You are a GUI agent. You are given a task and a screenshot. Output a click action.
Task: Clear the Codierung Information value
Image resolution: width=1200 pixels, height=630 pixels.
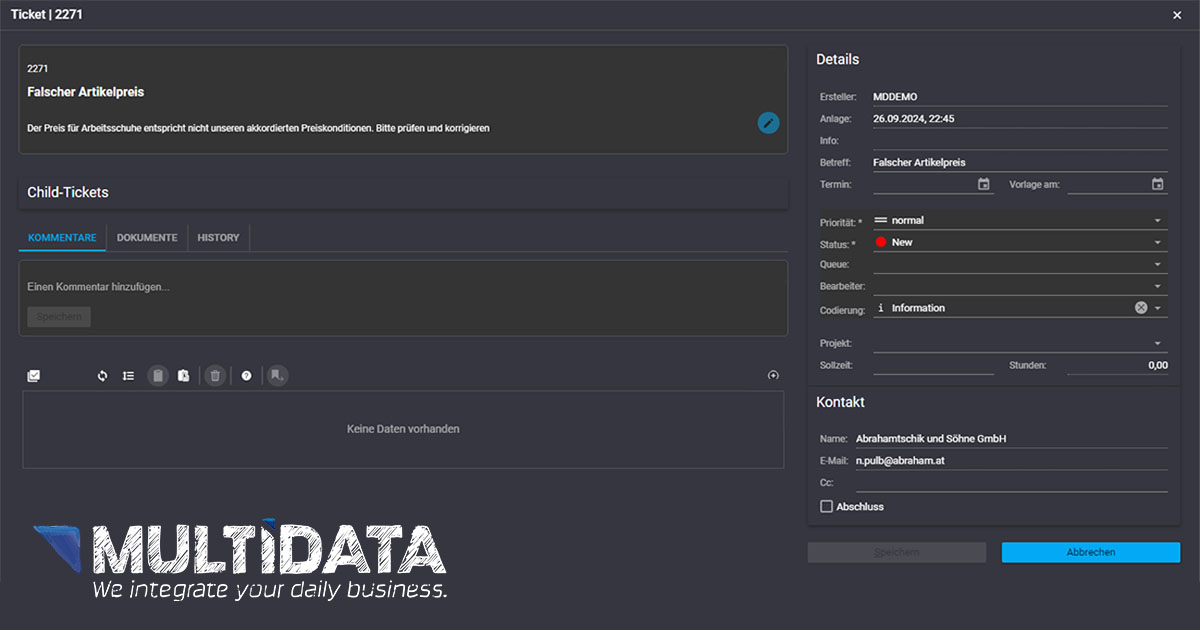tap(1141, 308)
